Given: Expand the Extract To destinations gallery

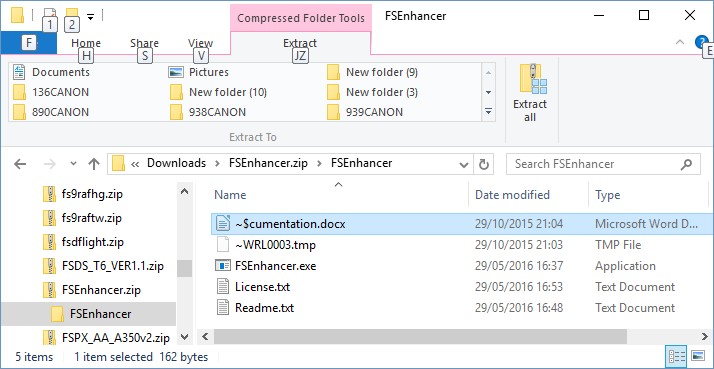Looking at the screenshot, I should click(488, 112).
